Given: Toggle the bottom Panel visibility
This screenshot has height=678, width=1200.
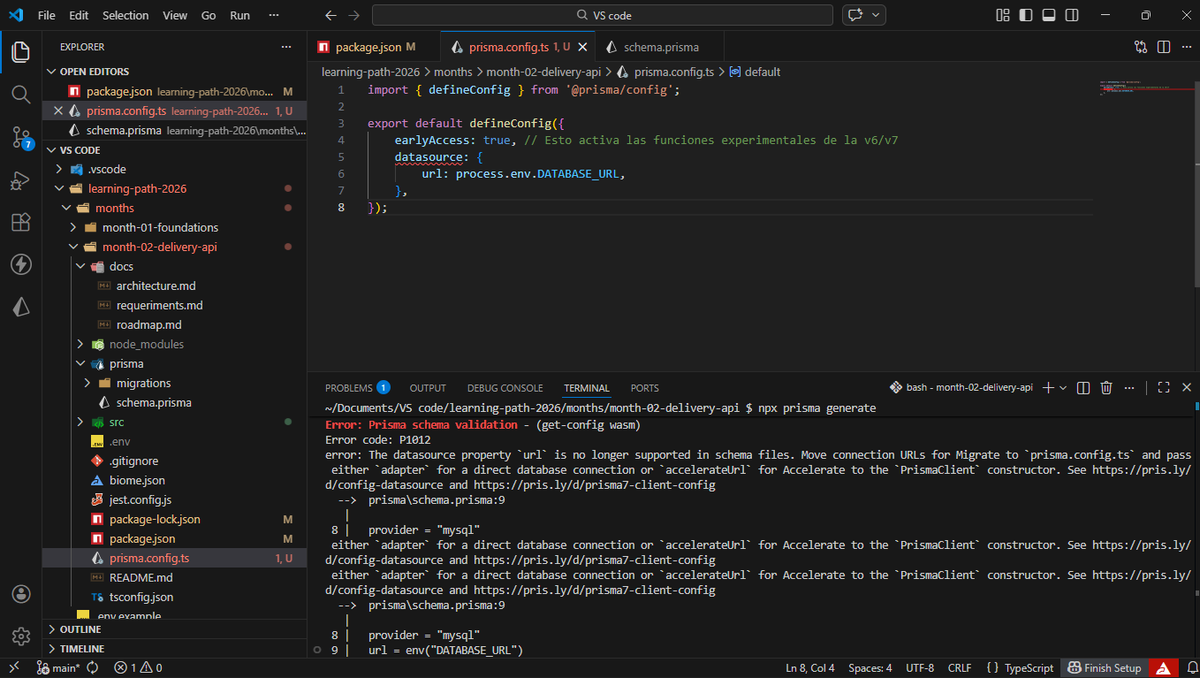Looking at the screenshot, I should [x=1049, y=15].
